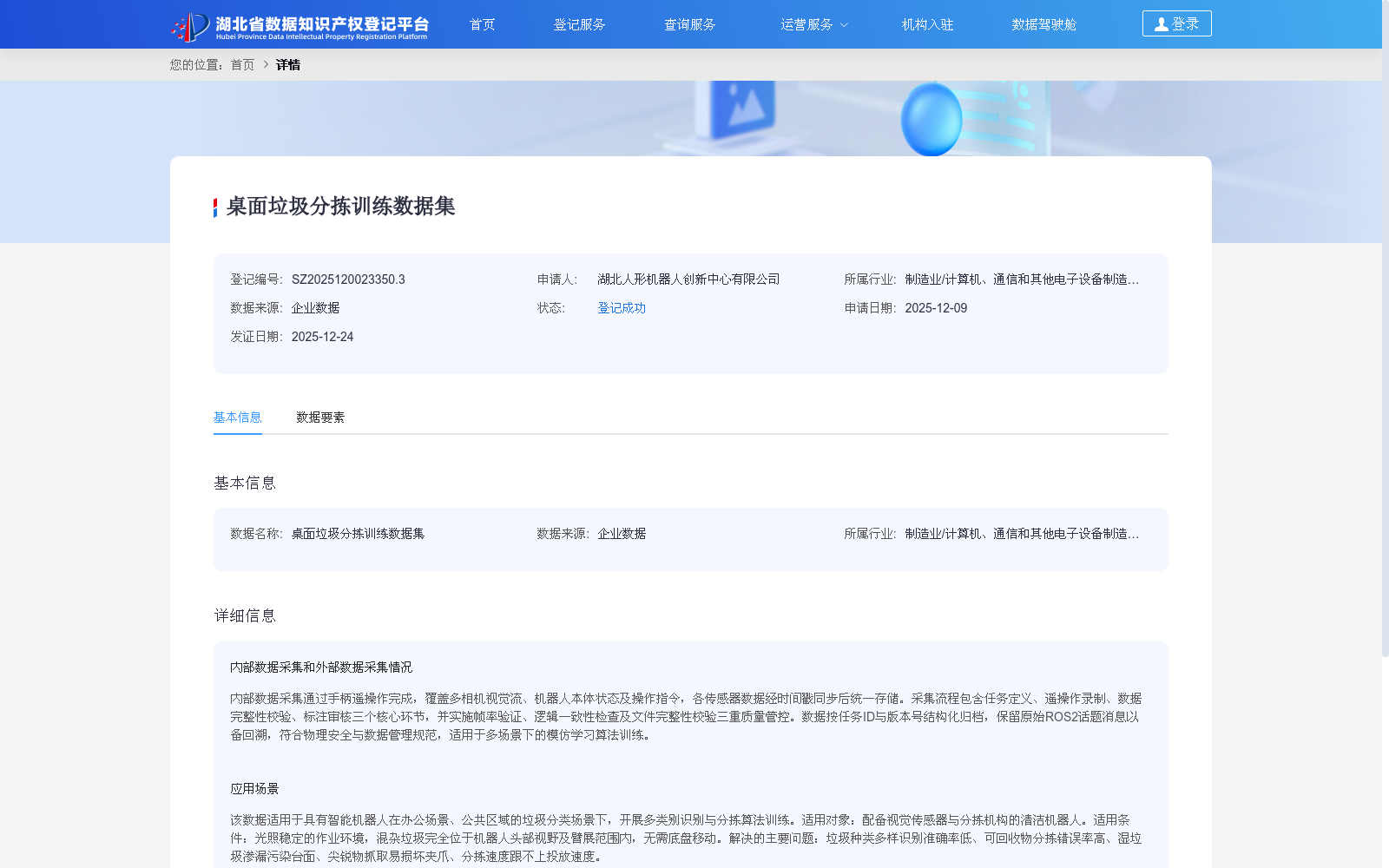Viewport: 1389px width, 868px height.
Task: Click data name value in 基本信息 section
Action: [358, 534]
